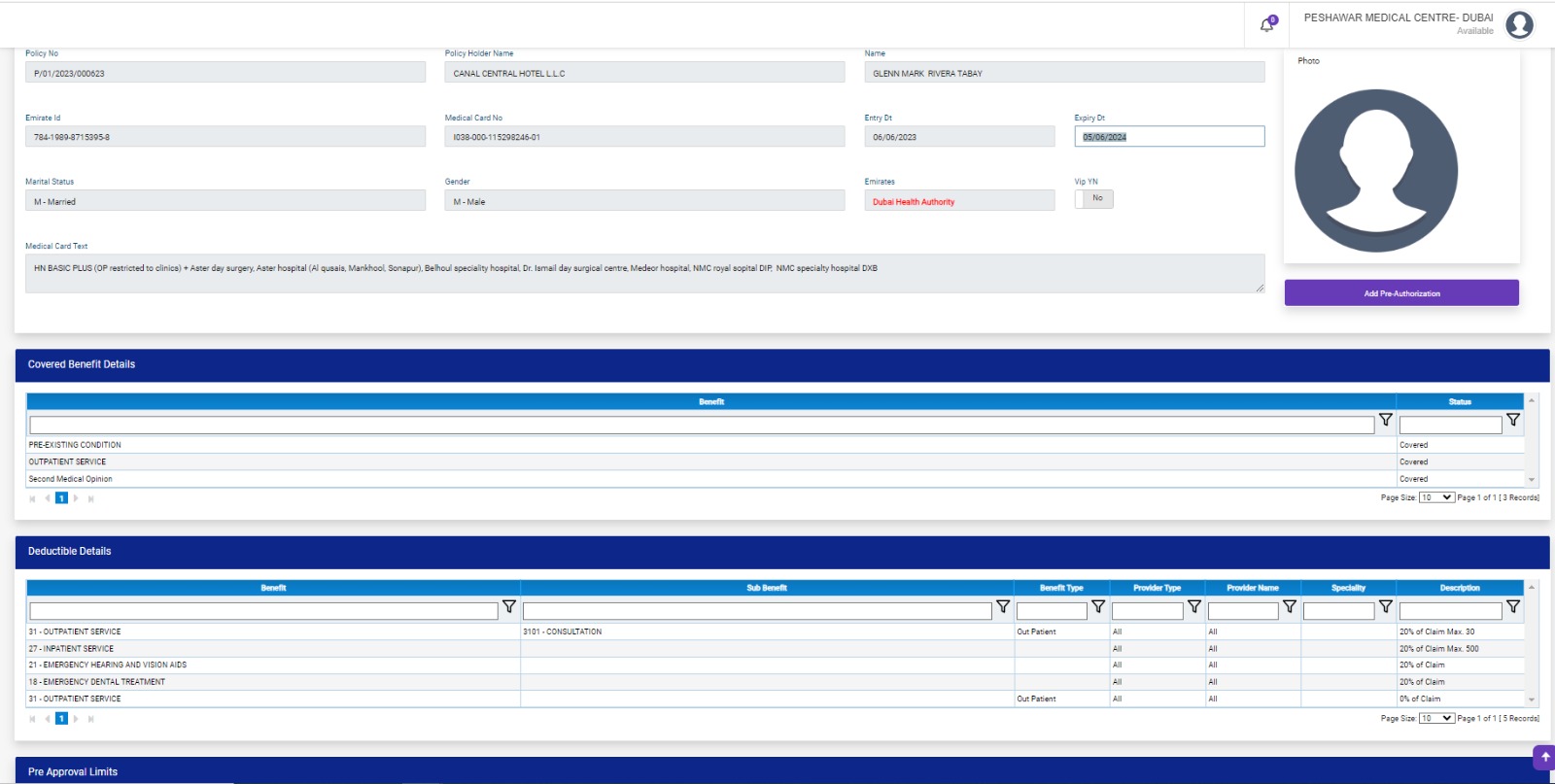The image size is (1555, 784).
Task: Click filter icon for Covered Benefit Status column
Action: (x=1513, y=421)
